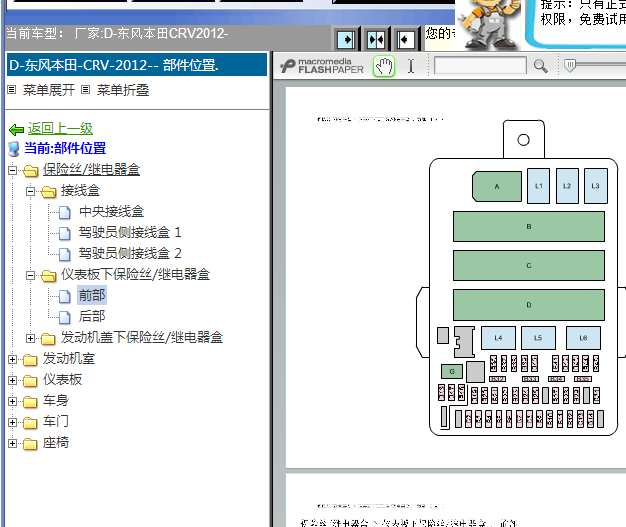The height and width of the screenshot is (527, 626).
Task: Open the 中央接线盒 document
Action: pos(111,211)
